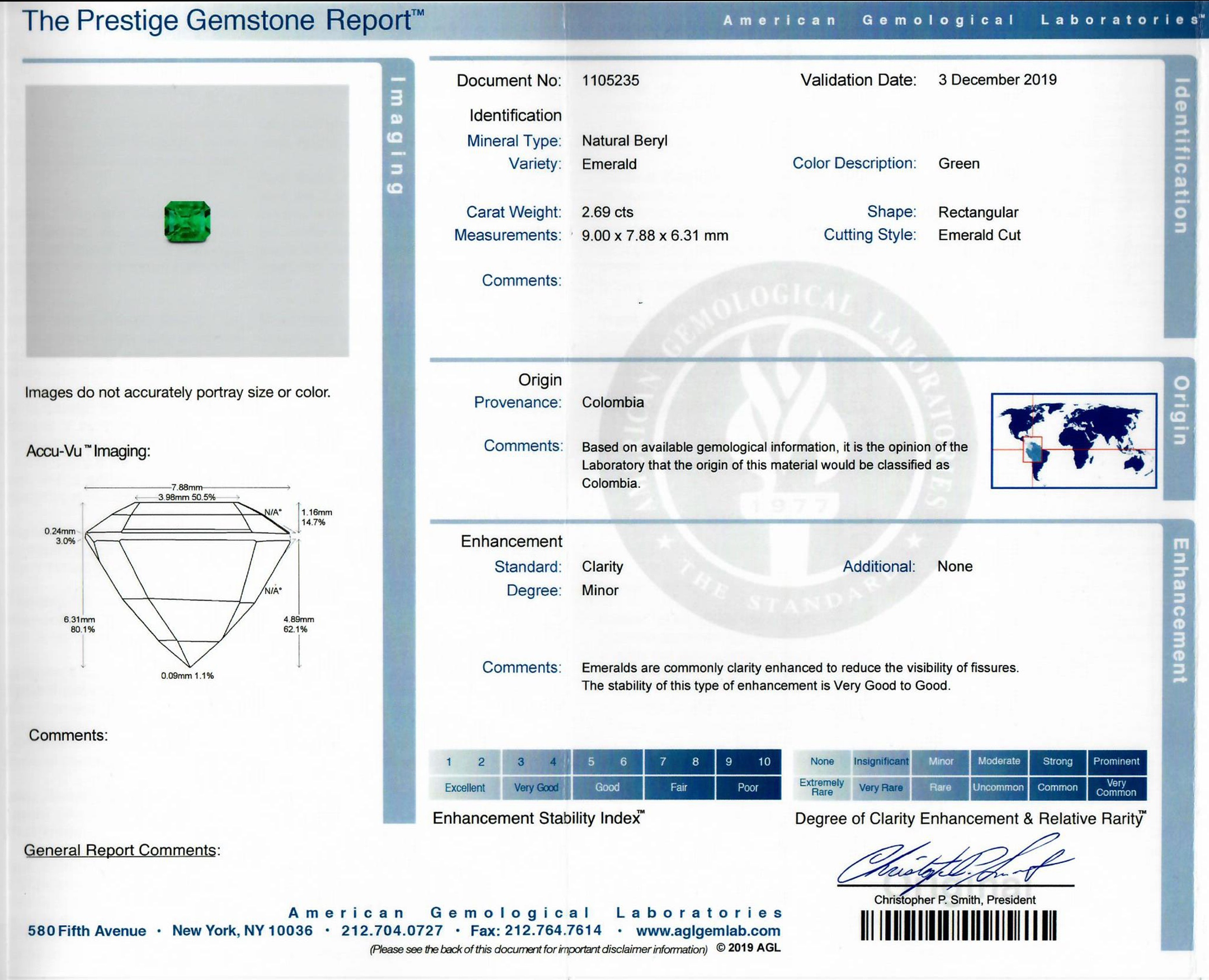Click the clarity enhanced emeralds comment text
The image size is (1209, 980).
click(800, 677)
